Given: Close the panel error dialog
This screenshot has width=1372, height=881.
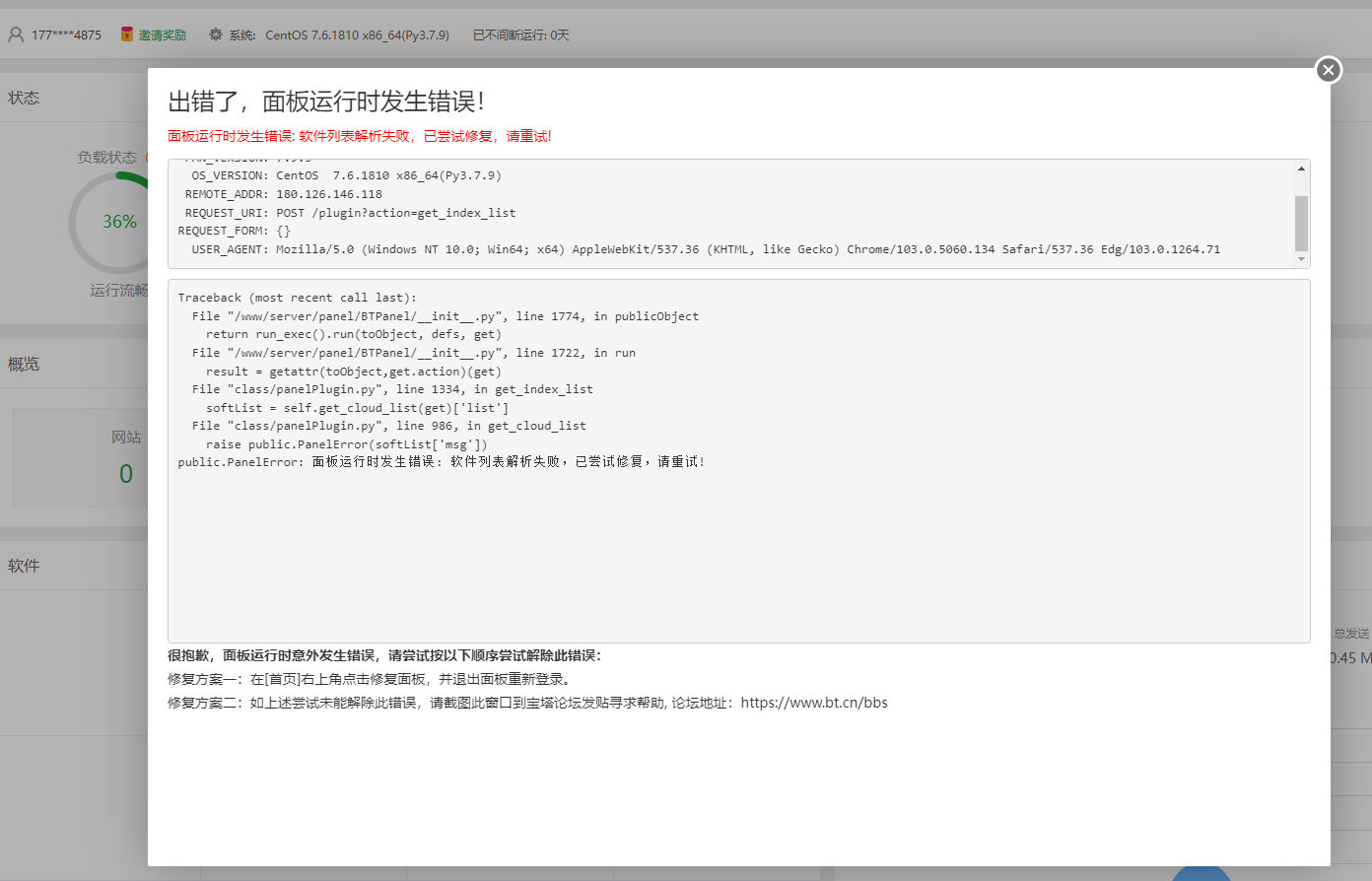Looking at the screenshot, I should click(1329, 70).
